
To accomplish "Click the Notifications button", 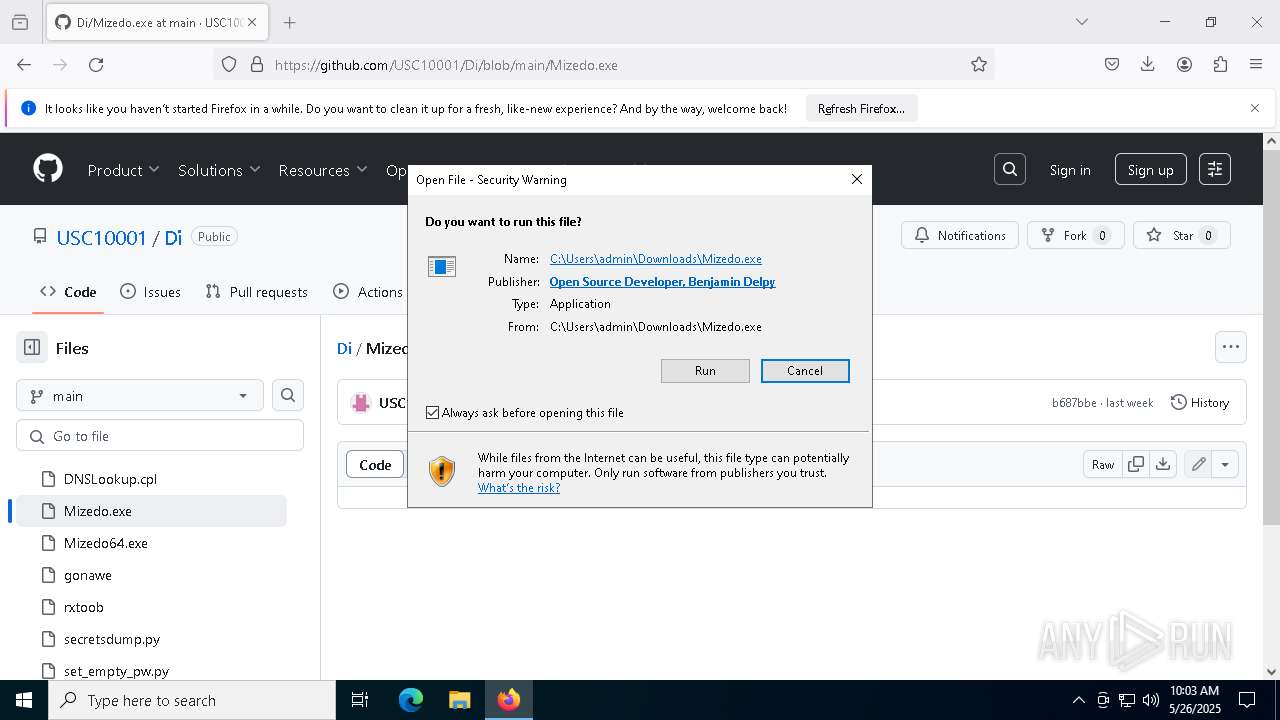I will pos(960,235).
